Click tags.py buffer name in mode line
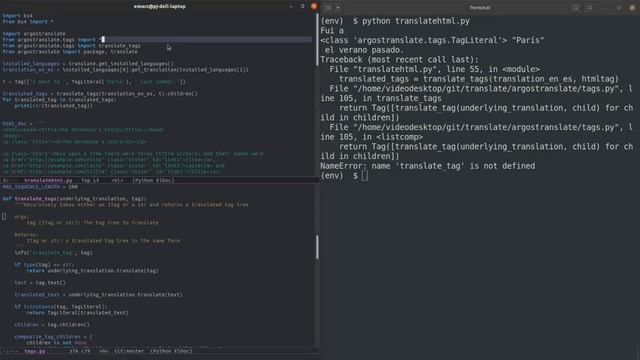This screenshot has height=360, width=640. point(35,351)
